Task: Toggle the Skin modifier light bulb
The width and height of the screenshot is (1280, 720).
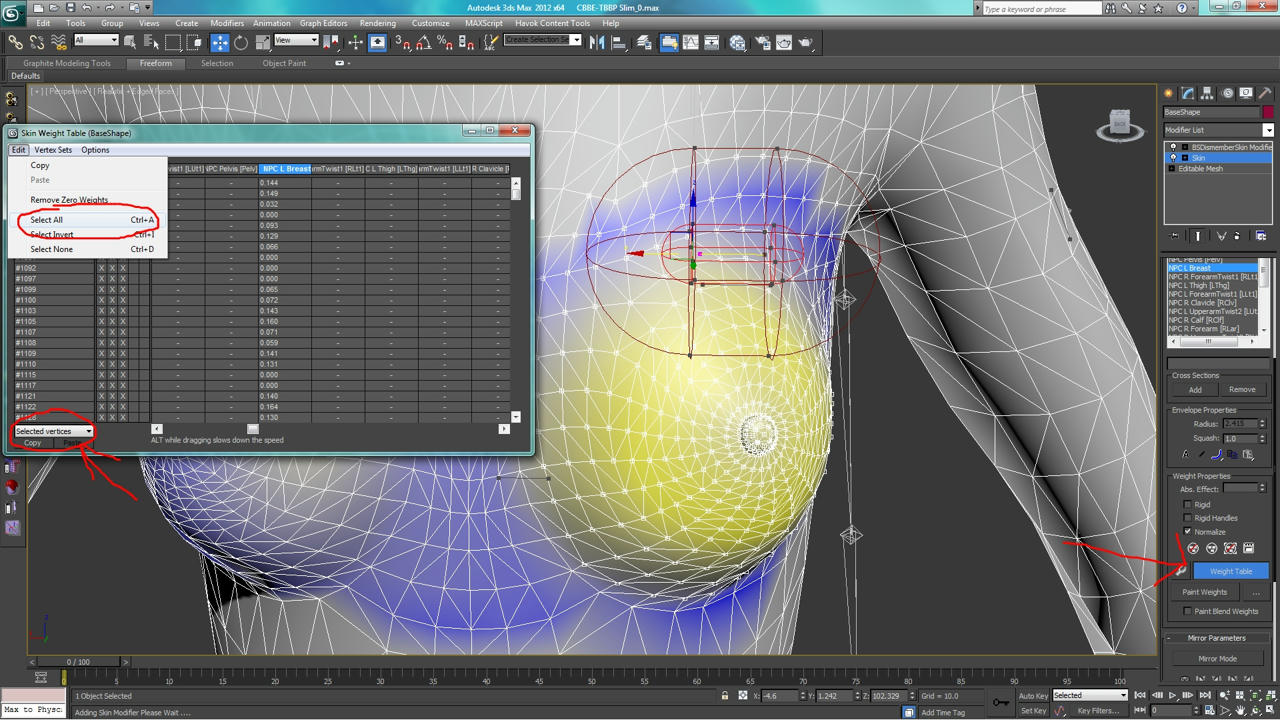Action: click(1173, 158)
